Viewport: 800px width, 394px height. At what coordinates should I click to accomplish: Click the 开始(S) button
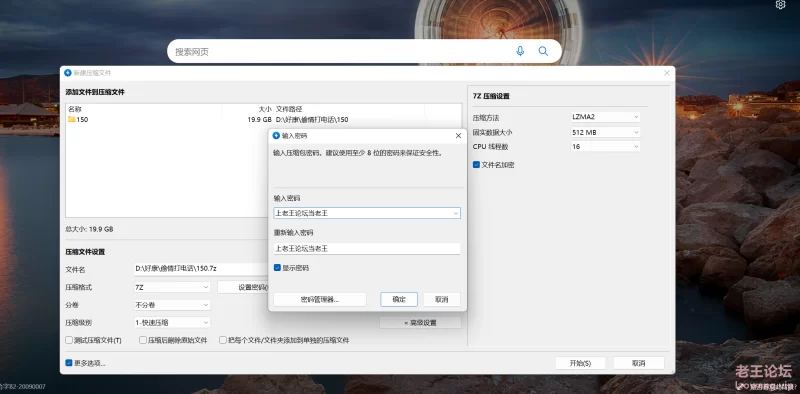click(x=581, y=363)
